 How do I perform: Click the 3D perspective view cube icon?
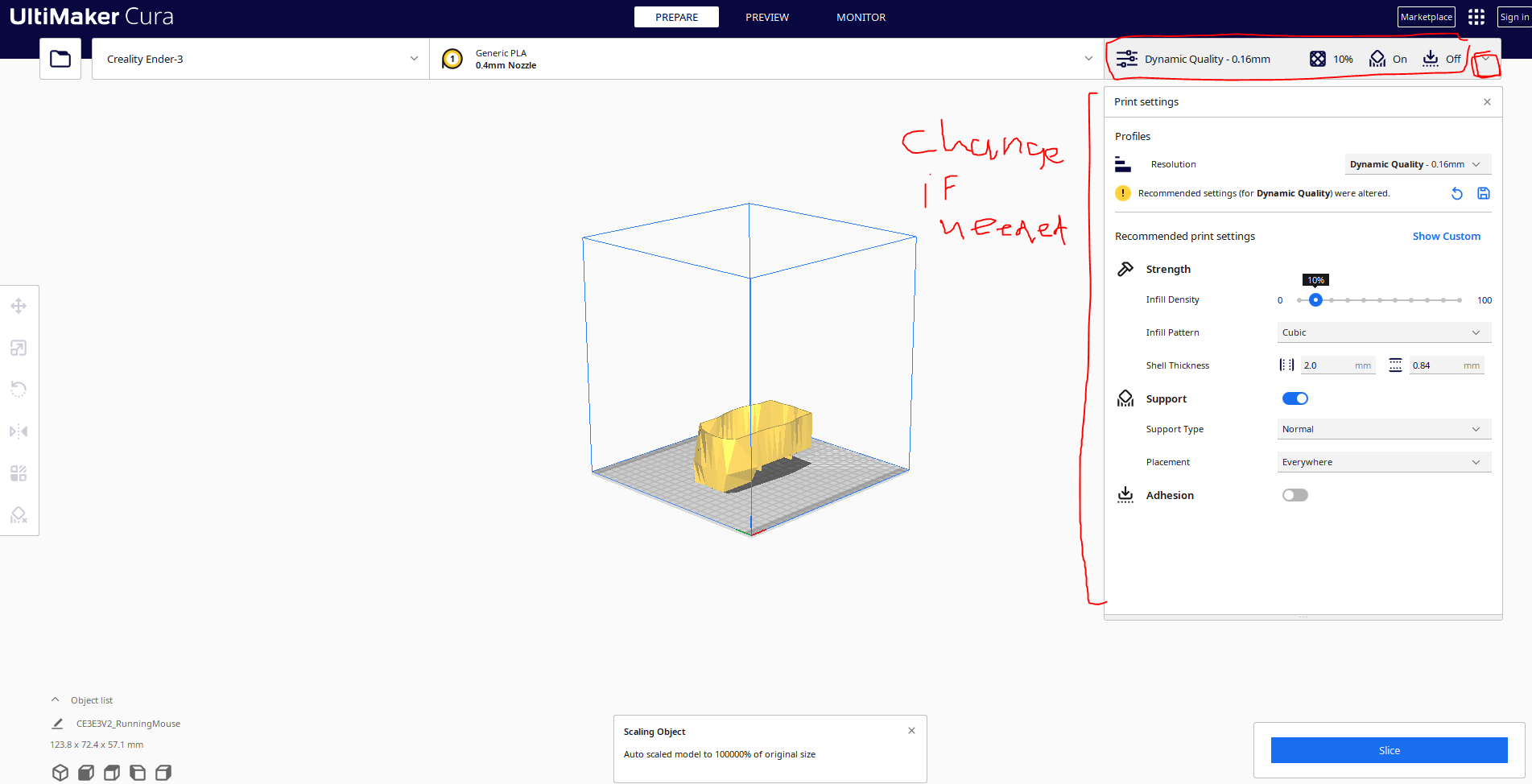pyautogui.click(x=60, y=773)
